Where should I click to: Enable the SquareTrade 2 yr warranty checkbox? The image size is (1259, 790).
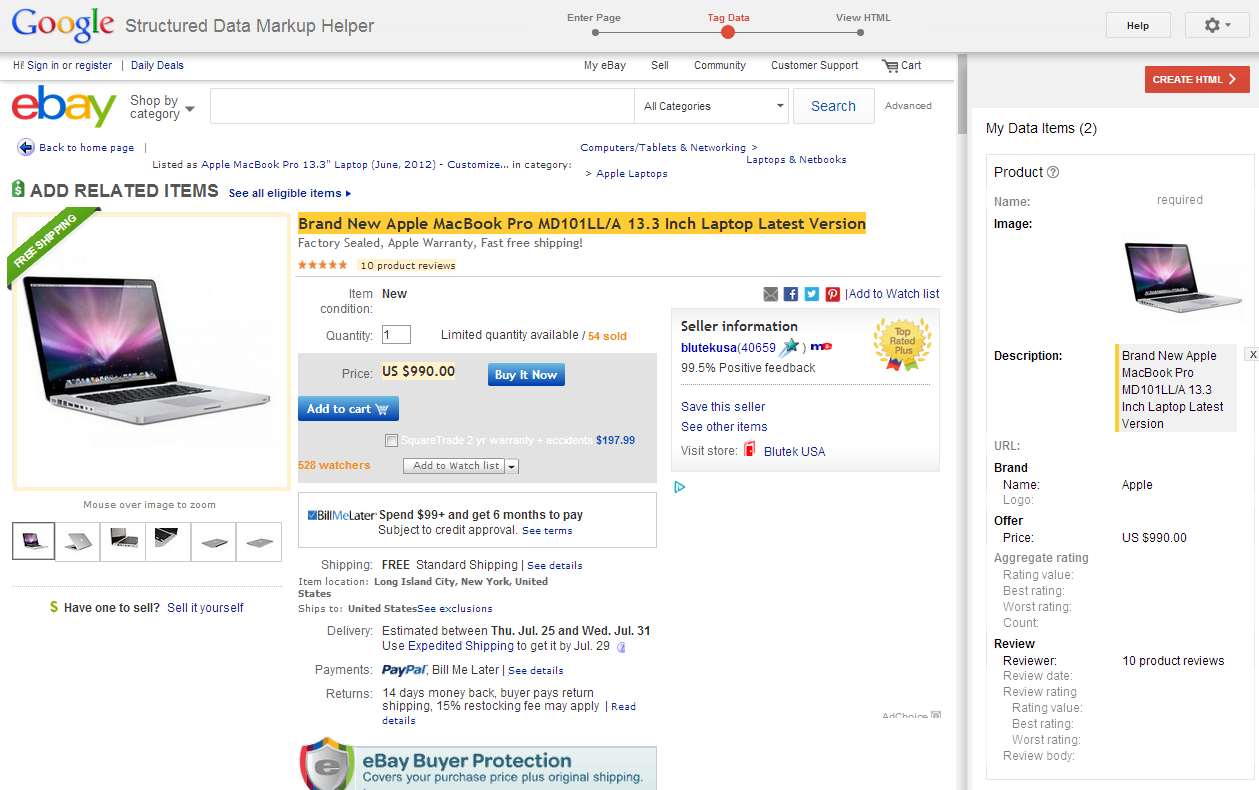[391, 440]
